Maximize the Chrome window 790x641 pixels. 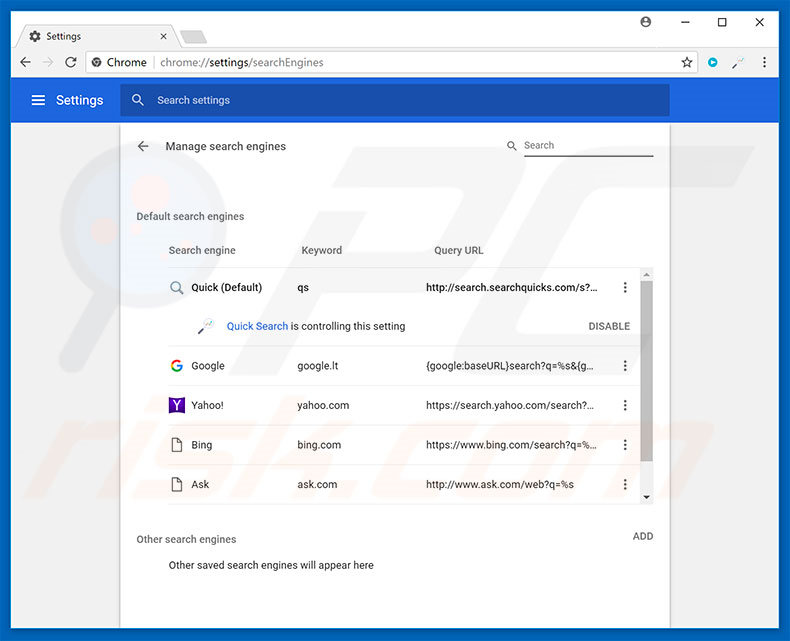(722, 22)
